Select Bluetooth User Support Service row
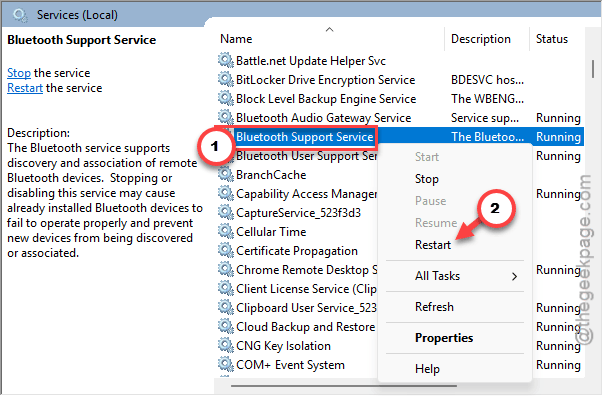The image size is (603, 396). point(306,156)
